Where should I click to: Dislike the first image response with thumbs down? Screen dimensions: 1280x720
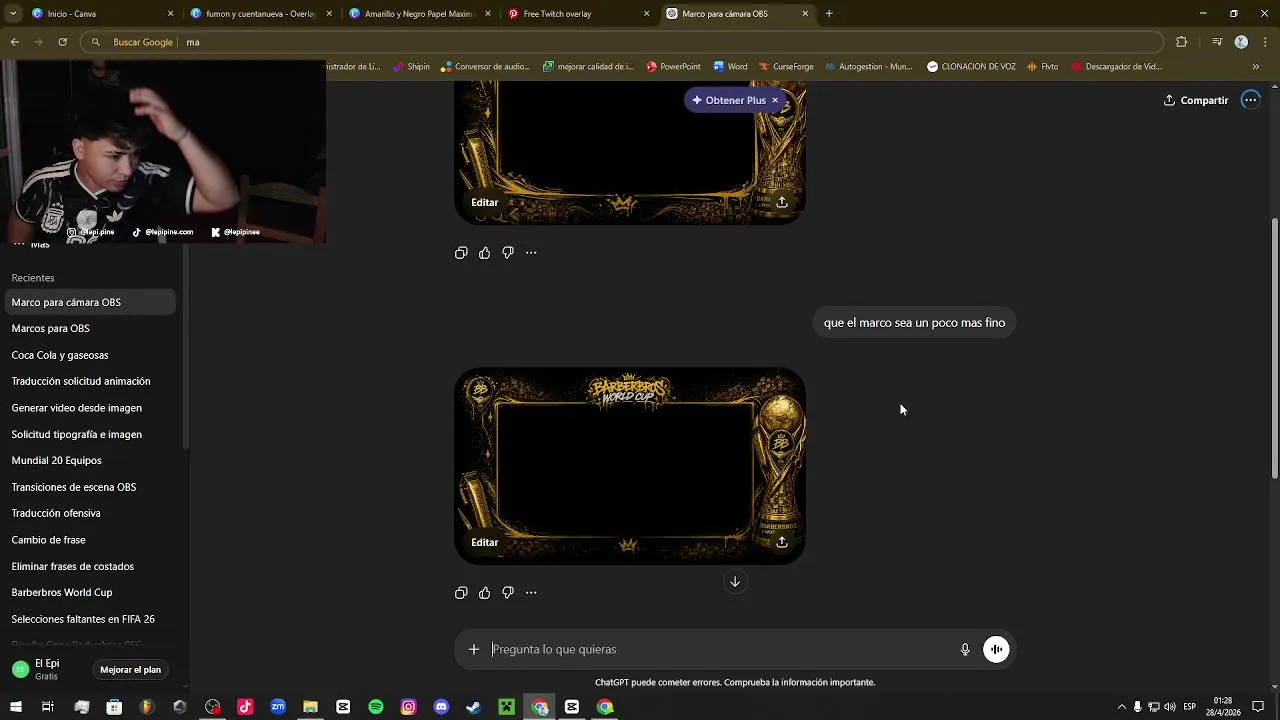pos(508,253)
